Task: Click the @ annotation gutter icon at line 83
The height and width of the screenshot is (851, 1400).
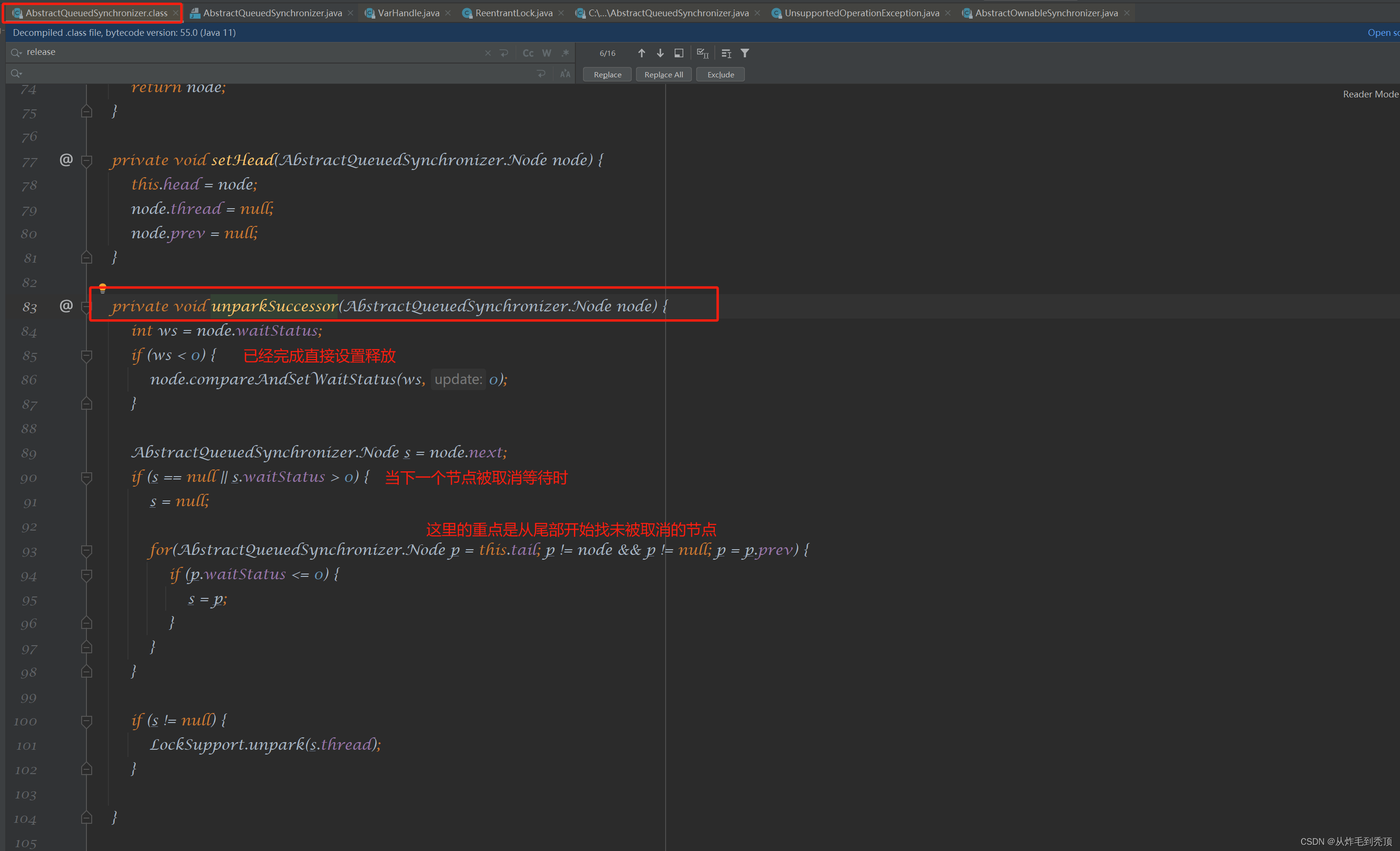Action: [66, 306]
